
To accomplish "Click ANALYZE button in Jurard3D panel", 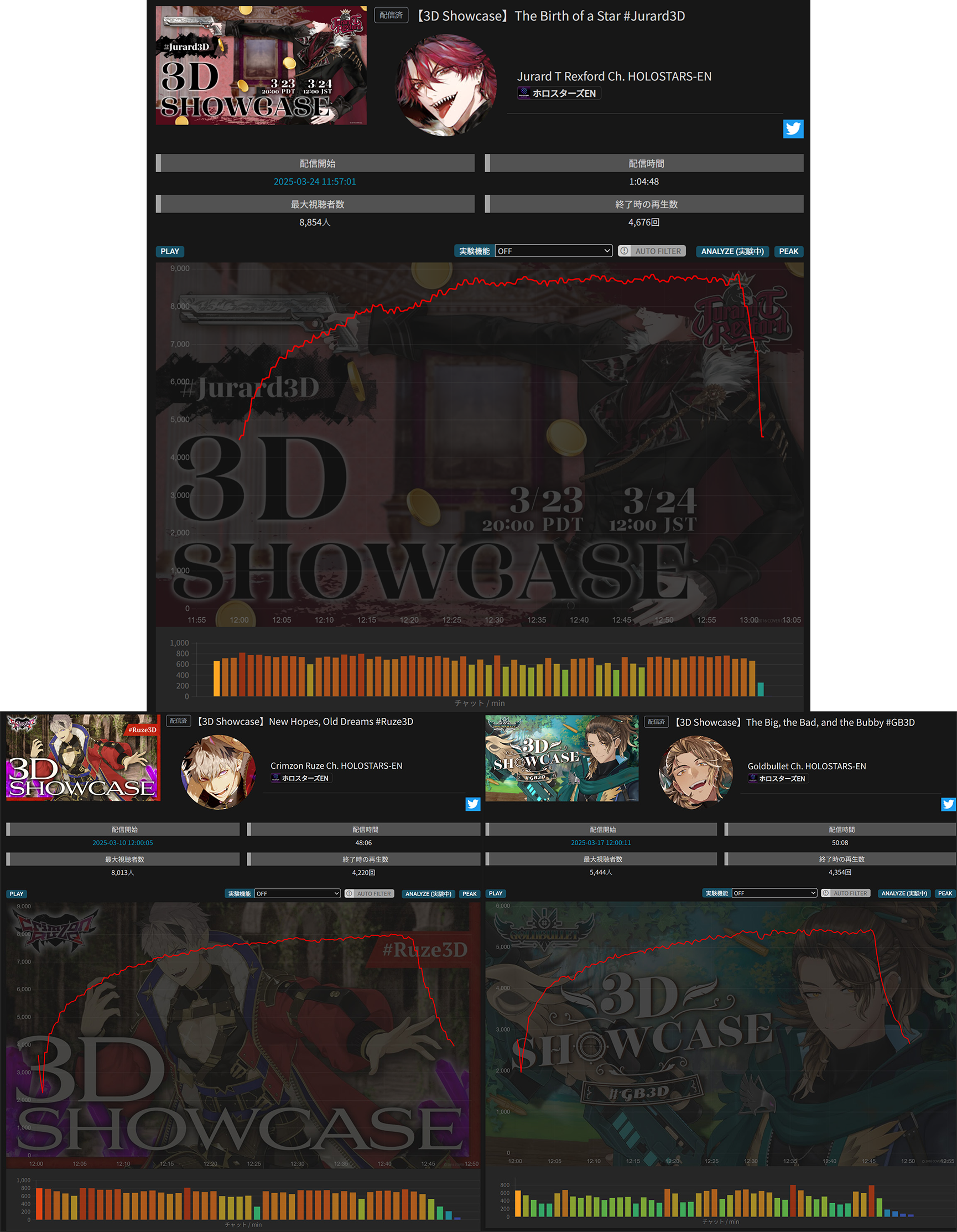I will point(732,251).
